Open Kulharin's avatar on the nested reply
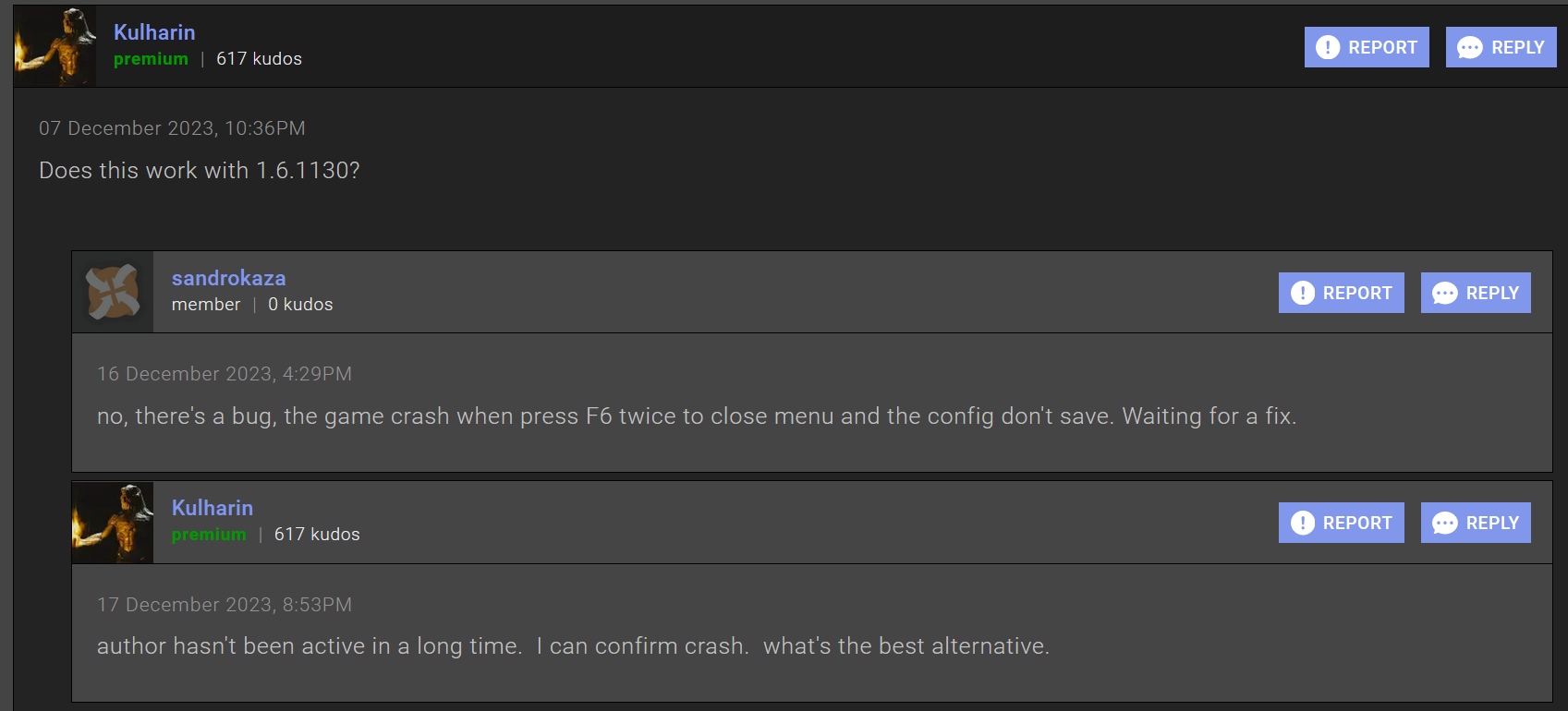The height and width of the screenshot is (711, 1568). point(113,523)
